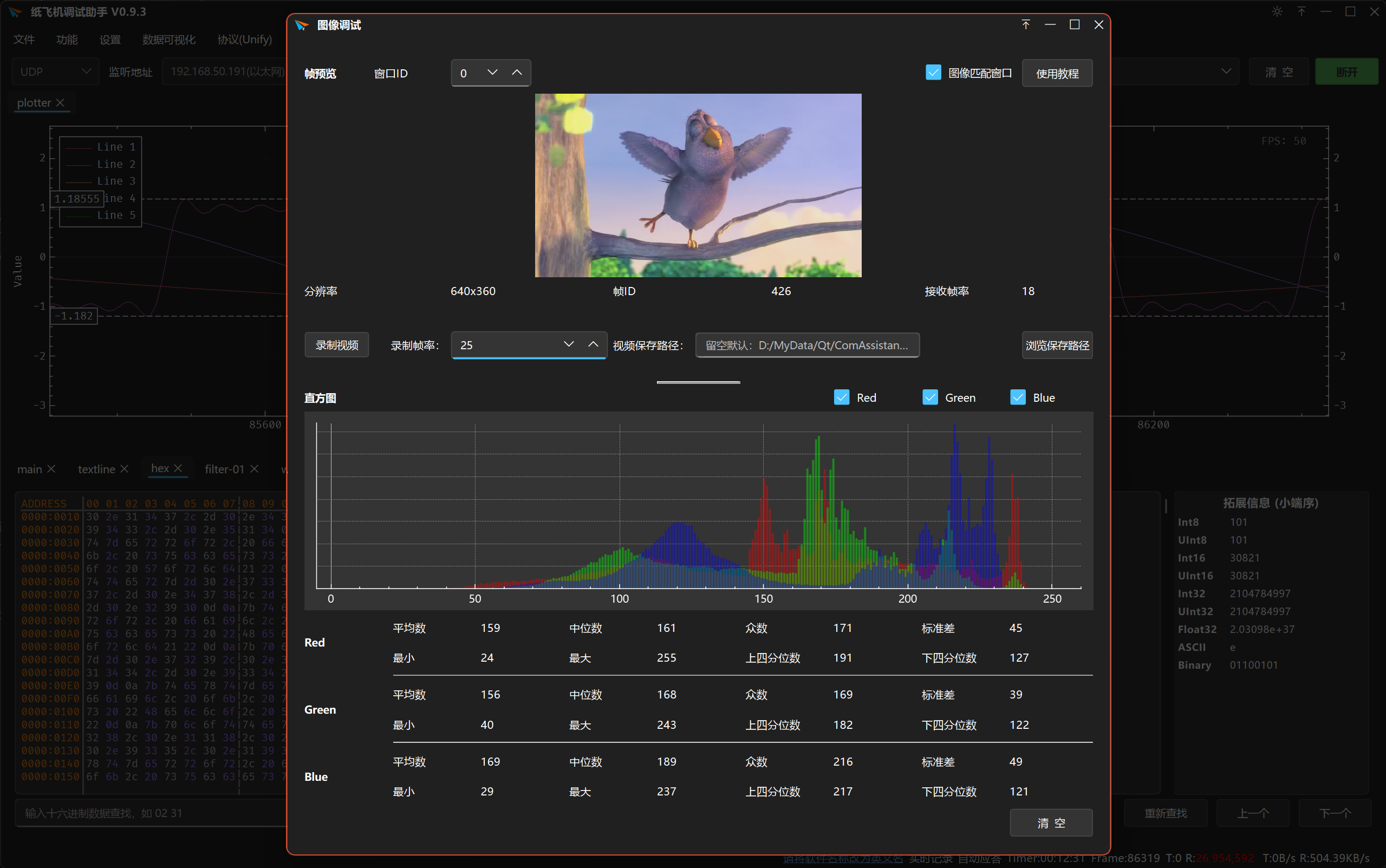Open the 设置 menu
1386x868 pixels.
click(110, 40)
